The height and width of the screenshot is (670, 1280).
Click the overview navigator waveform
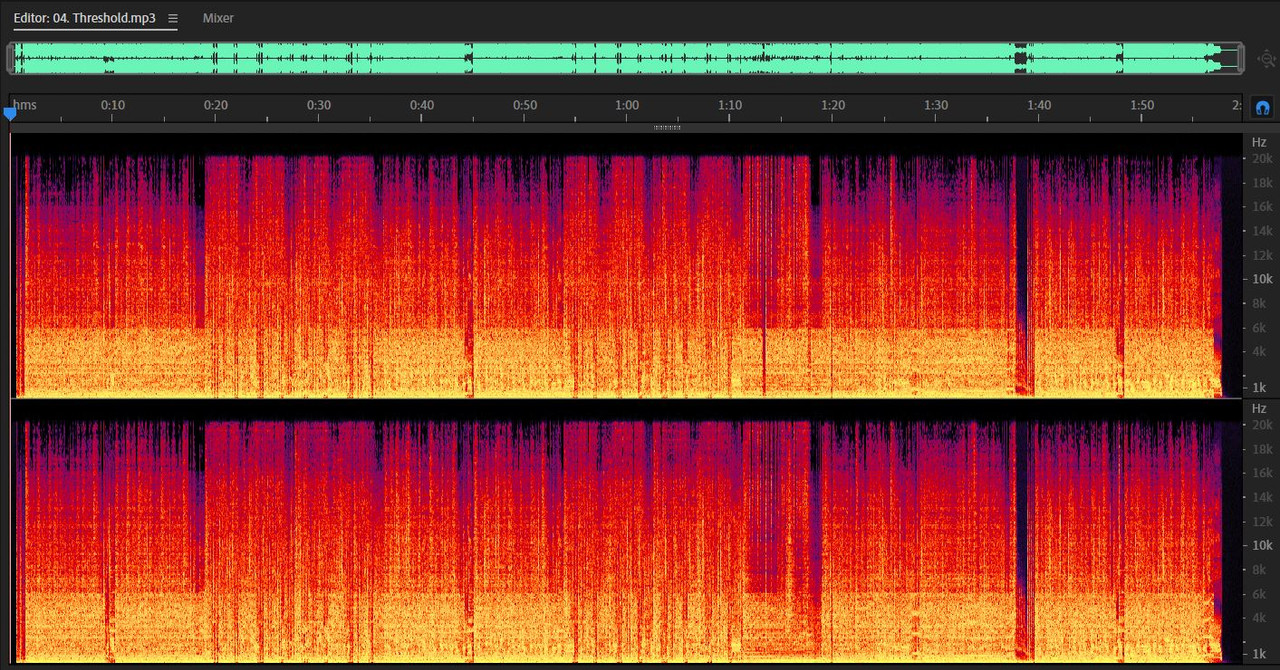click(625, 58)
